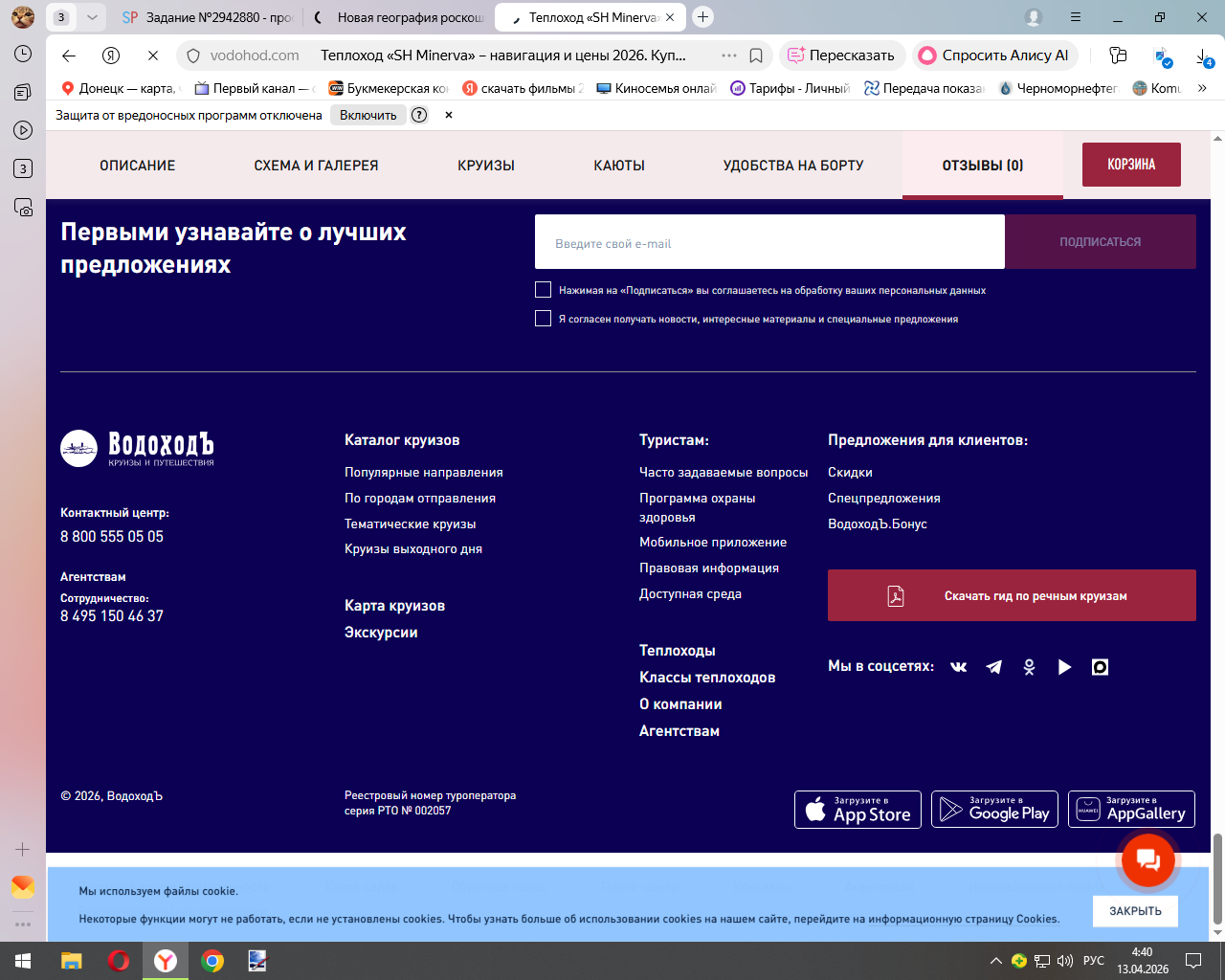Viewport: 1225px width, 980px height.
Task: Click phone number 8 800 555 05 05
Action: click(x=112, y=537)
